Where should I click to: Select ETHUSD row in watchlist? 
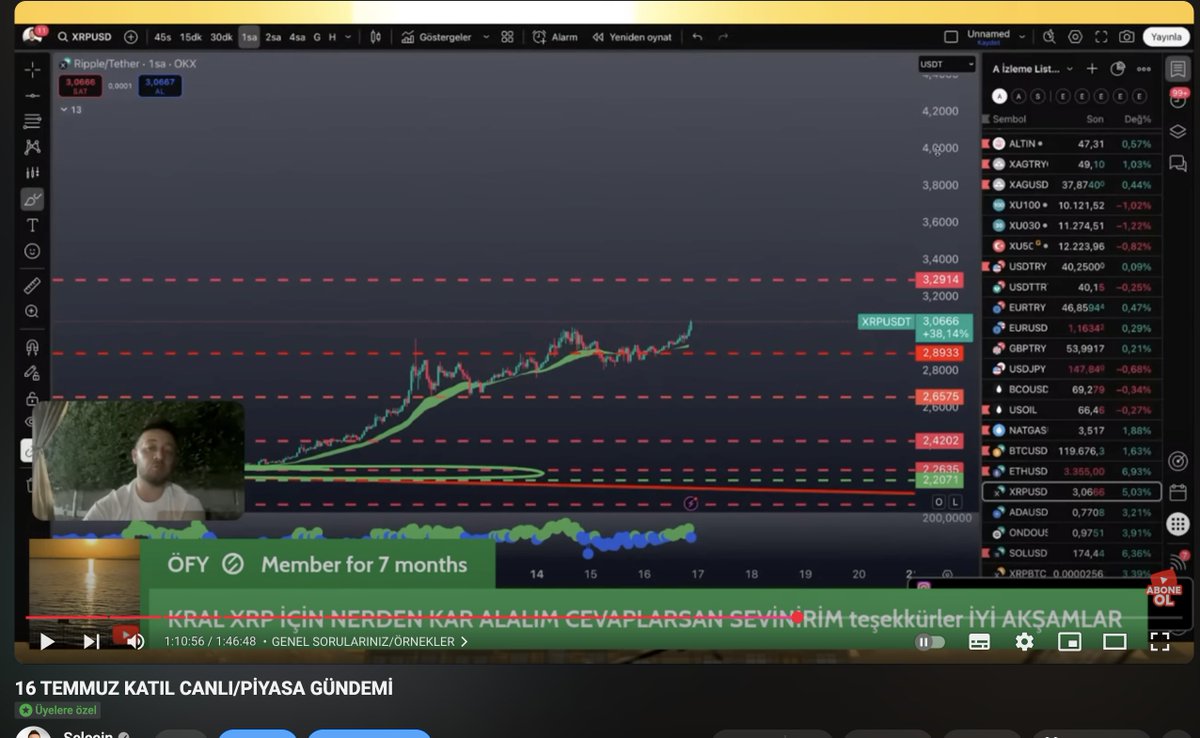pyautogui.click(x=1071, y=471)
